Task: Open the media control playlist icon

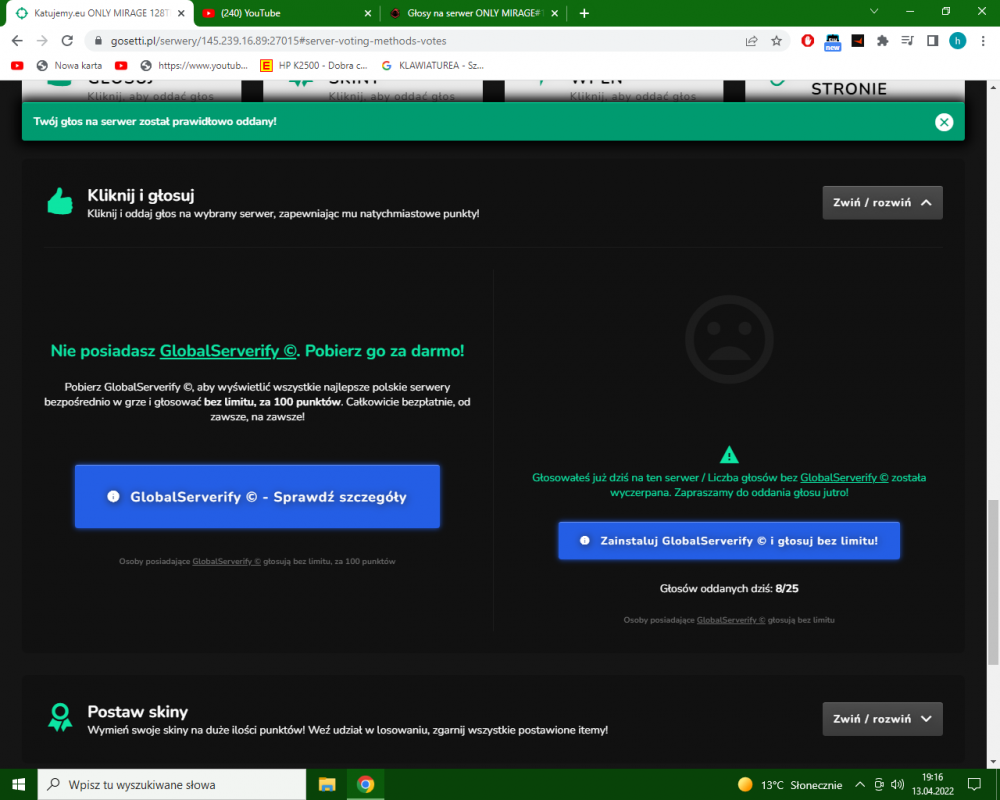Action: tap(908, 41)
